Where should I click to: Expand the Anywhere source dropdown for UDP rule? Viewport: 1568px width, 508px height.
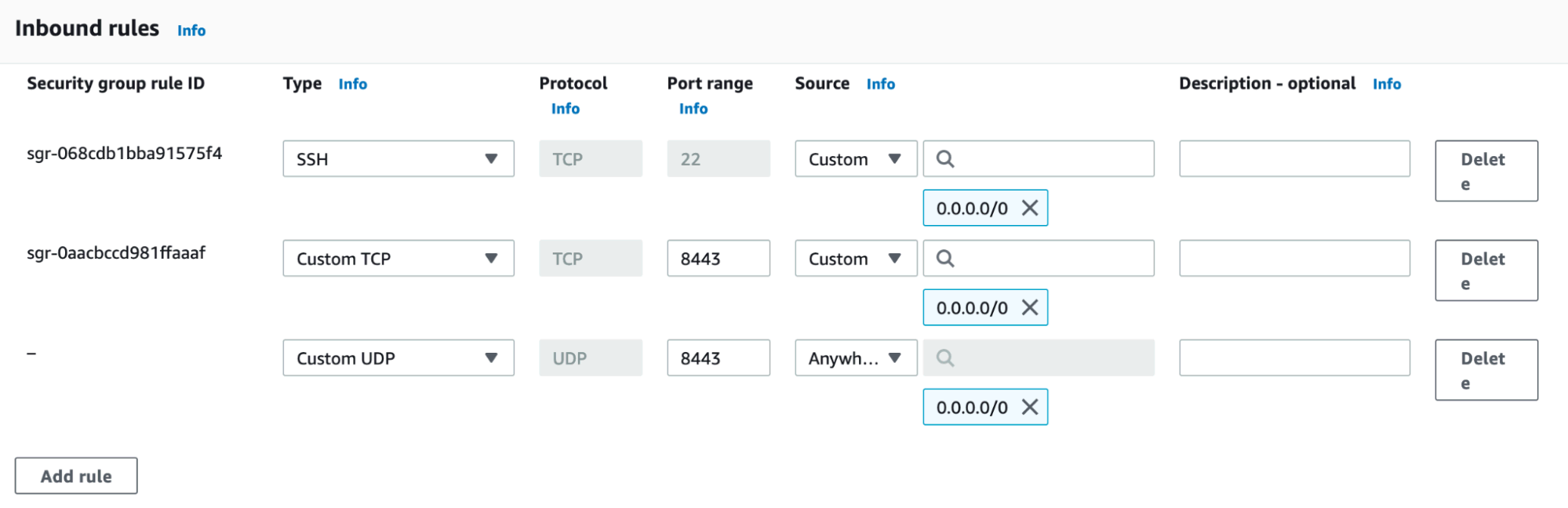click(x=855, y=358)
